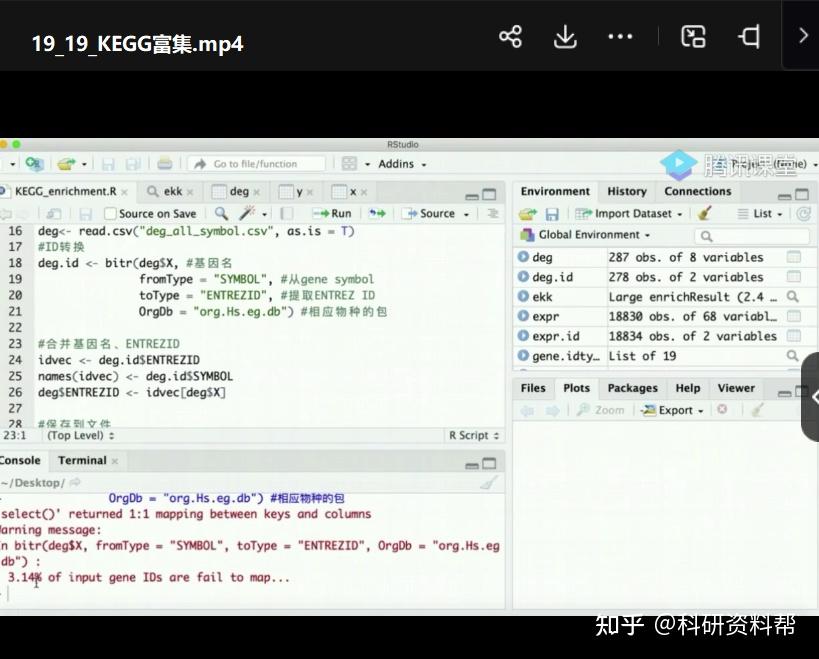819x659 pixels.
Task: Expand the deg.id object entry
Action: (x=524, y=277)
